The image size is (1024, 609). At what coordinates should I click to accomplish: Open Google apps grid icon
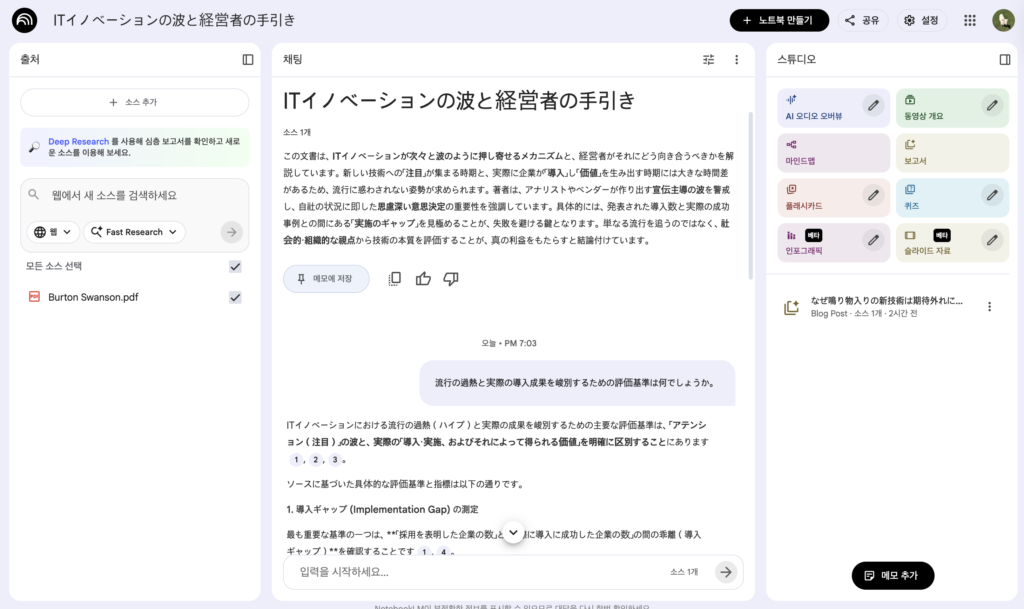click(969, 20)
